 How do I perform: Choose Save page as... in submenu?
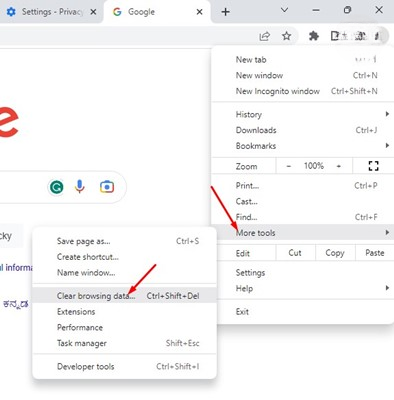(x=124, y=241)
